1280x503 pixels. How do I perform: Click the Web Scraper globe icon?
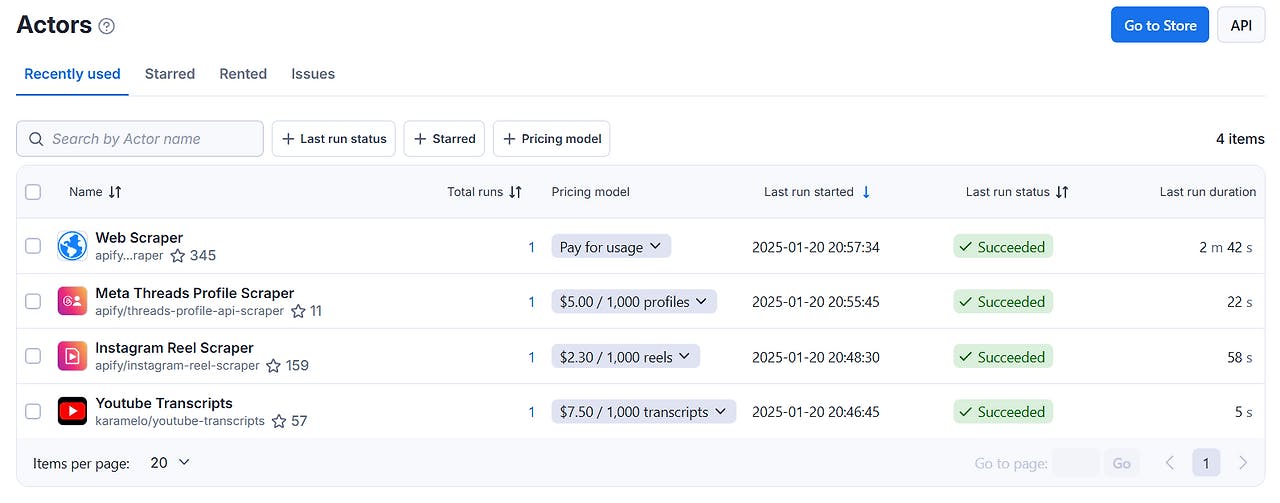pyautogui.click(x=72, y=246)
